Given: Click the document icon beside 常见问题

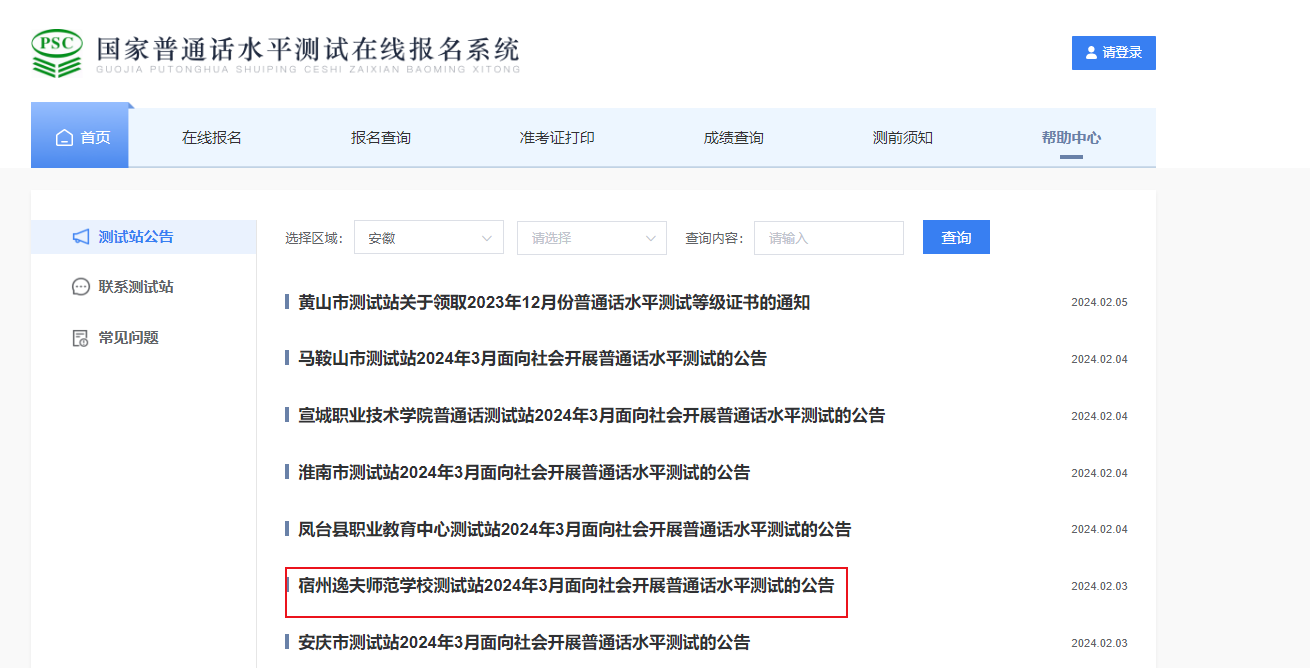Looking at the screenshot, I should (x=81, y=338).
